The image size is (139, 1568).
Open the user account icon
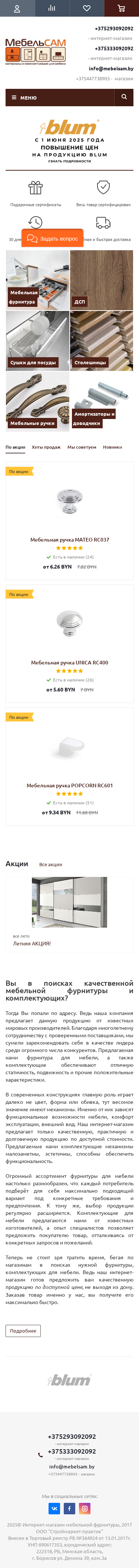click(x=17, y=9)
